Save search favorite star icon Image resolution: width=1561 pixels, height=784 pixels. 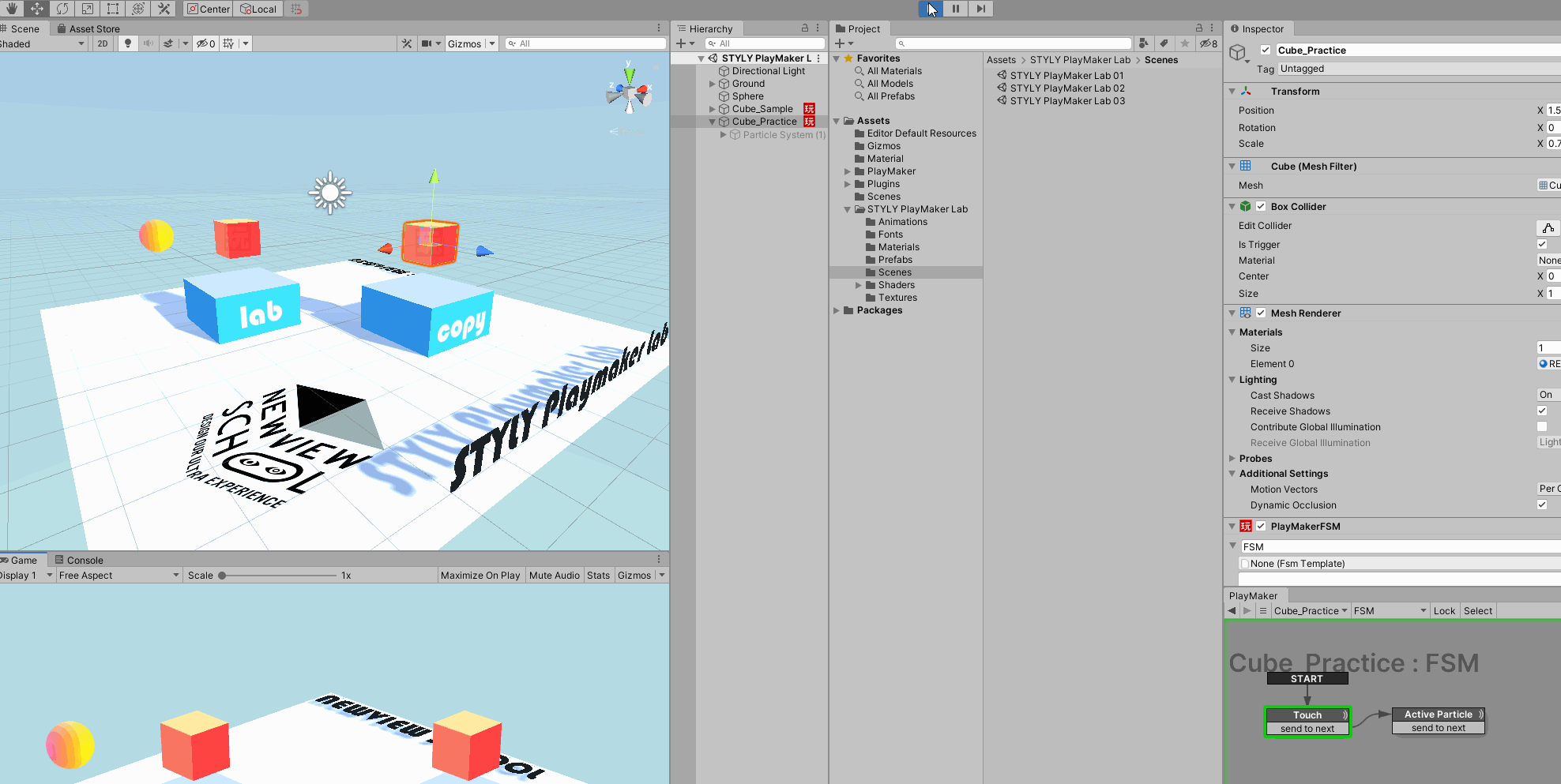[1184, 43]
